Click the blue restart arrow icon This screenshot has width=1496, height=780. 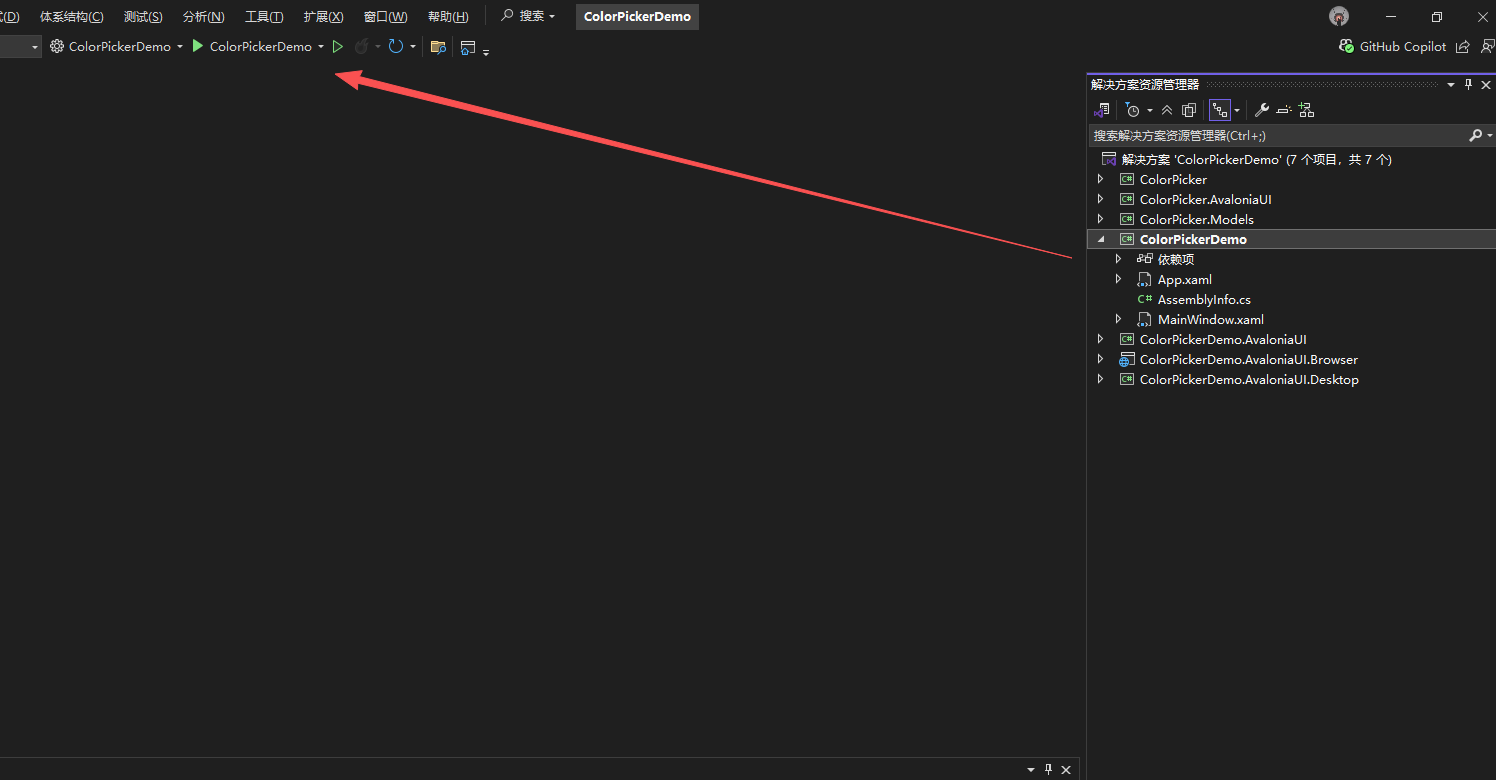(396, 46)
